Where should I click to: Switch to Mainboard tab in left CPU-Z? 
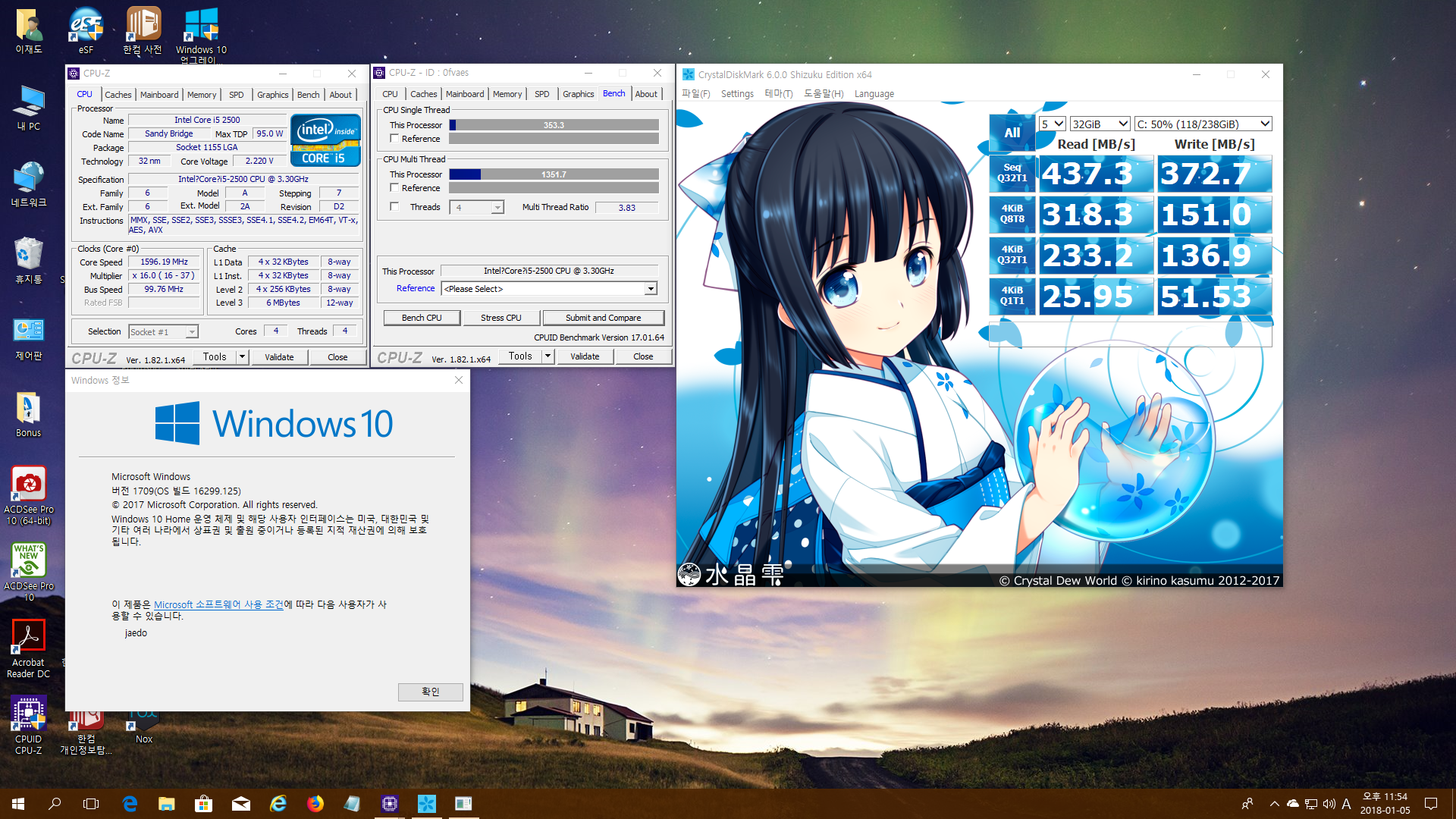159,95
